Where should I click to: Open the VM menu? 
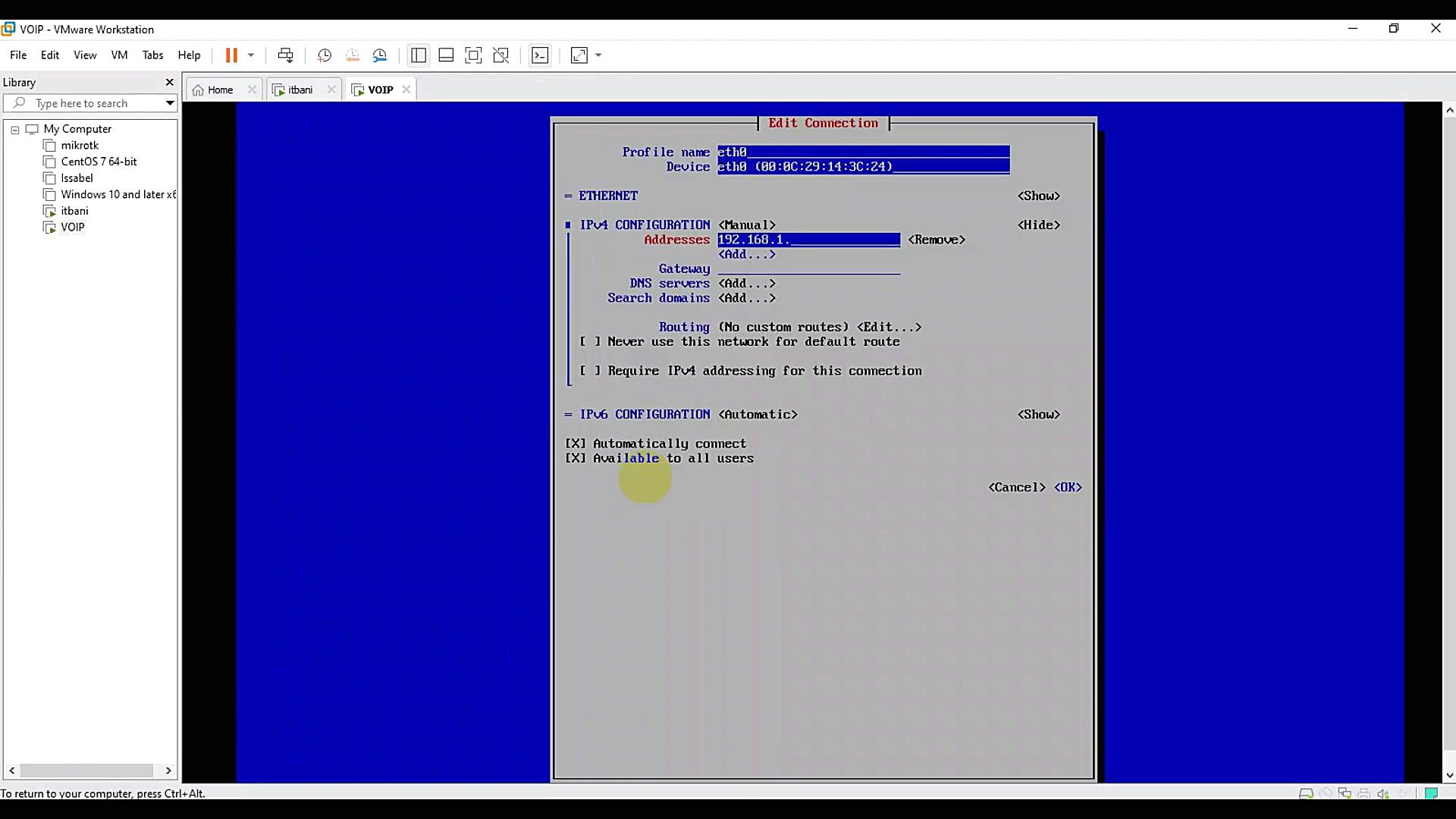point(119,55)
